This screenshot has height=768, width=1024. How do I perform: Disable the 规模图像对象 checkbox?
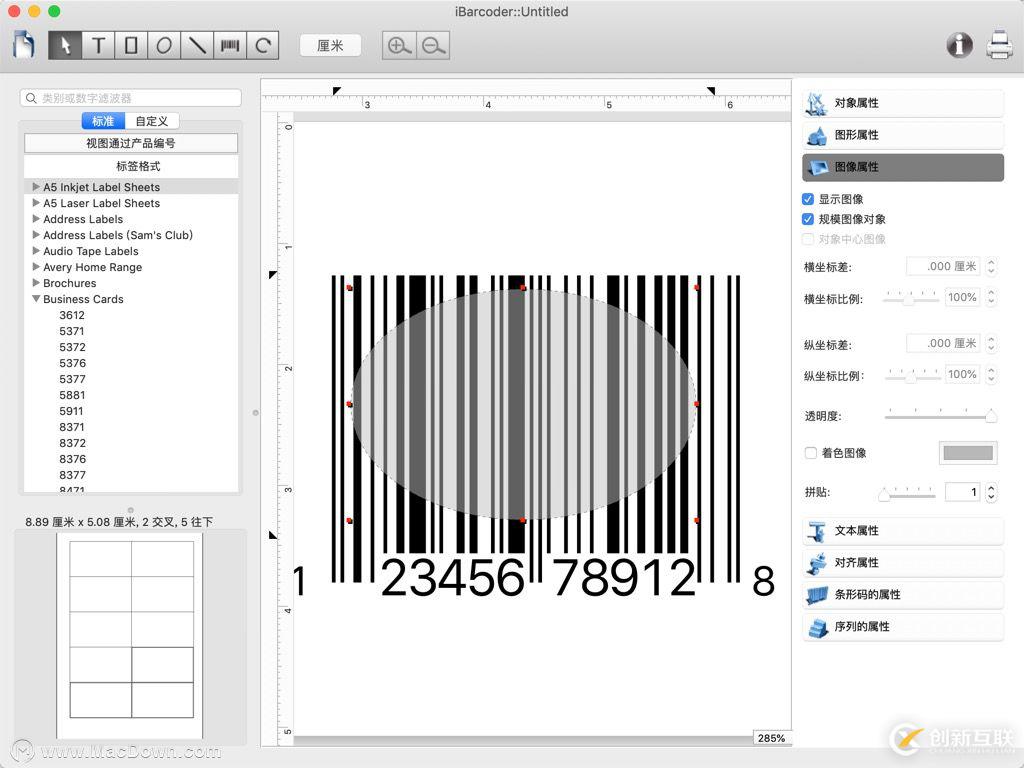coord(807,219)
